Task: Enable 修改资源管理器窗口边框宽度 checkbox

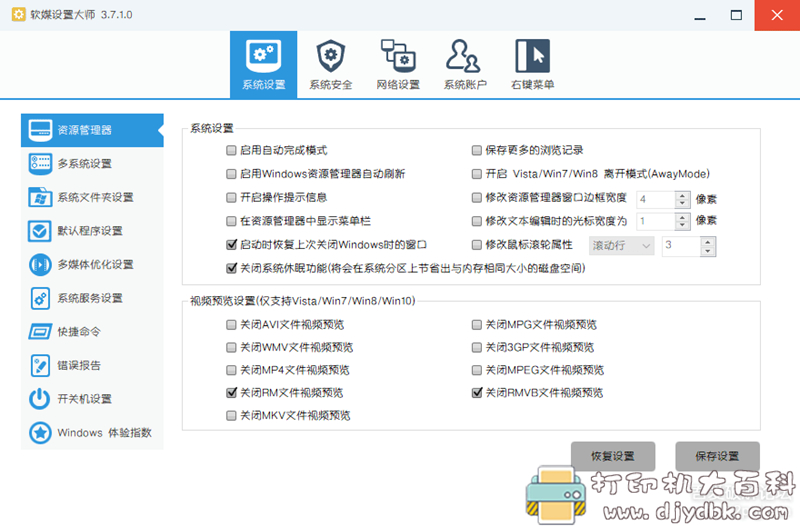Action: (477, 197)
